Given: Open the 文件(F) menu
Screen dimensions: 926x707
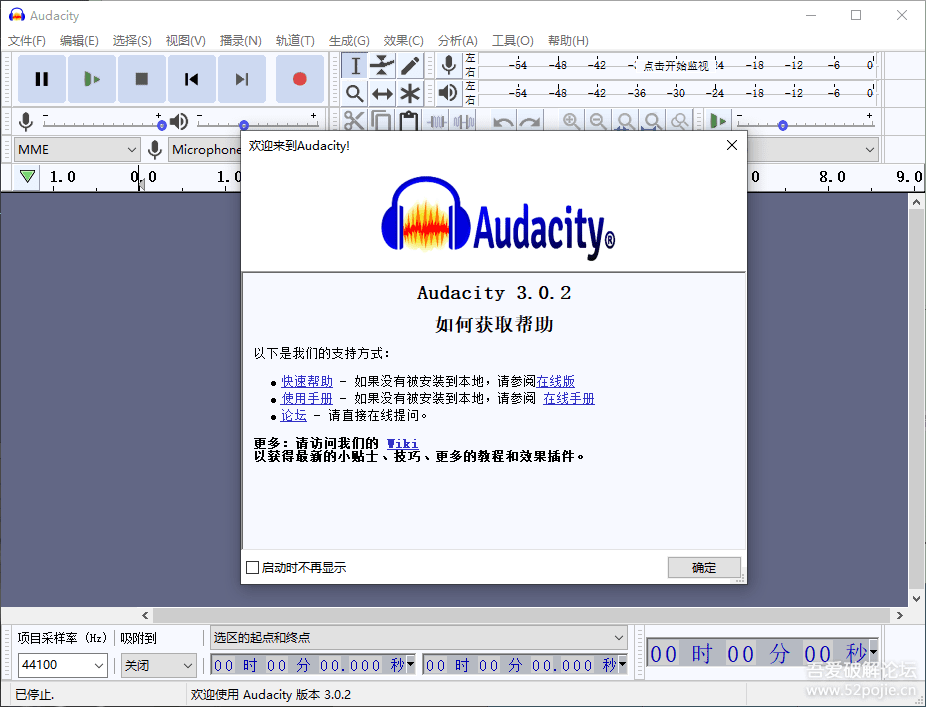Looking at the screenshot, I should (x=27, y=41).
